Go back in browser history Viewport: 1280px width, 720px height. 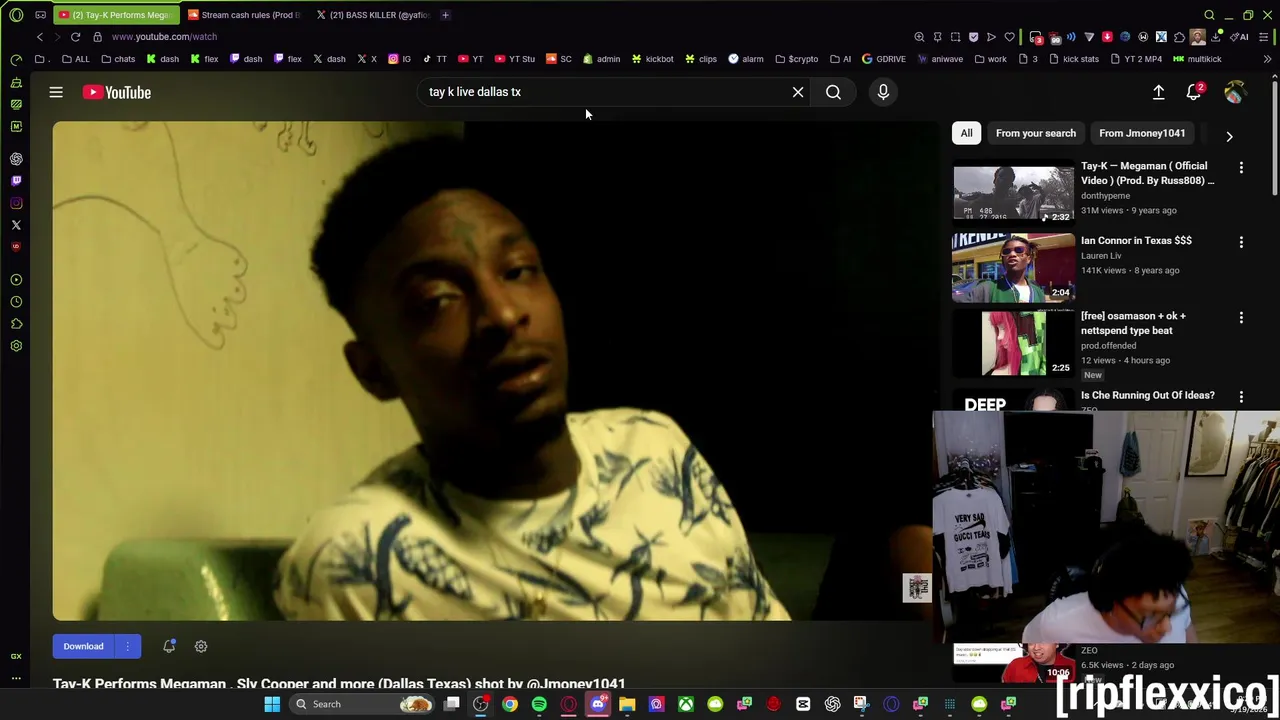(x=40, y=37)
